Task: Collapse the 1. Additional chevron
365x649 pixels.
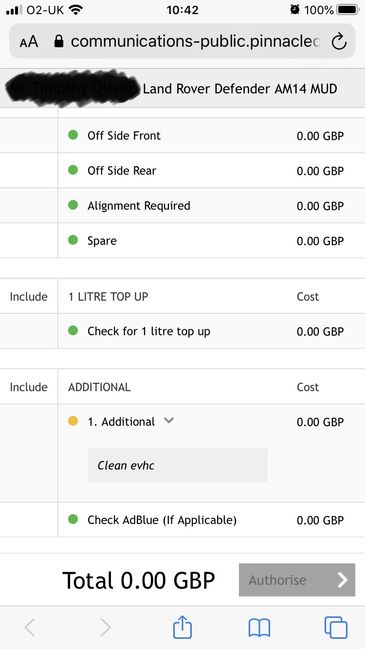Action: coord(168,421)
